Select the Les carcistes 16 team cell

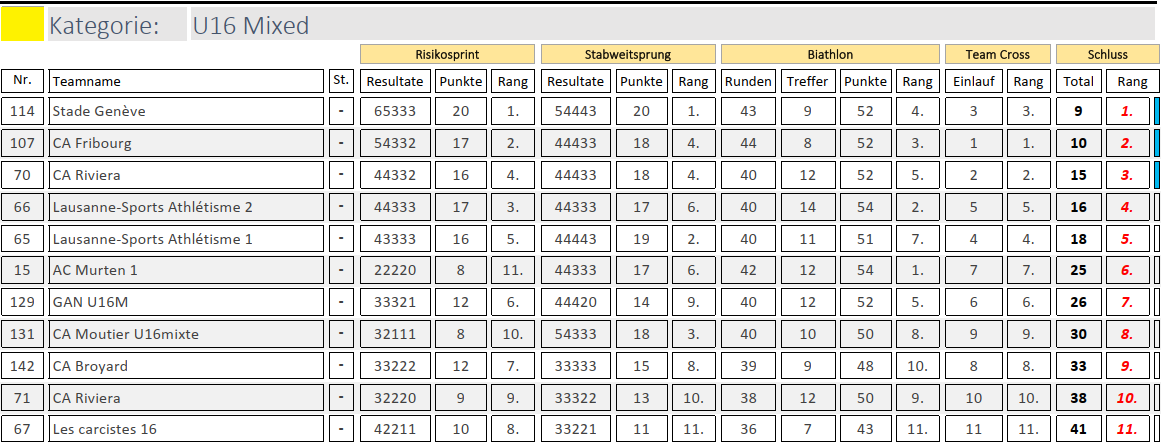tap(187, 429)
